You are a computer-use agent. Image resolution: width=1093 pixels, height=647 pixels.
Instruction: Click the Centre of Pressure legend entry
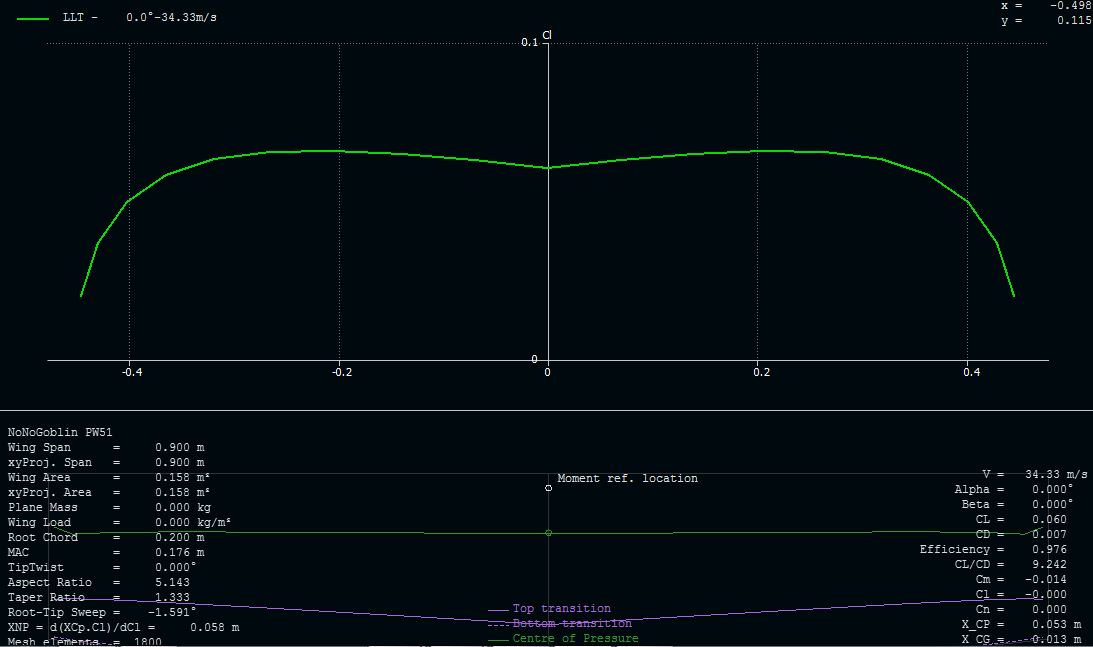pyautogui.click(x=575, y=638)
